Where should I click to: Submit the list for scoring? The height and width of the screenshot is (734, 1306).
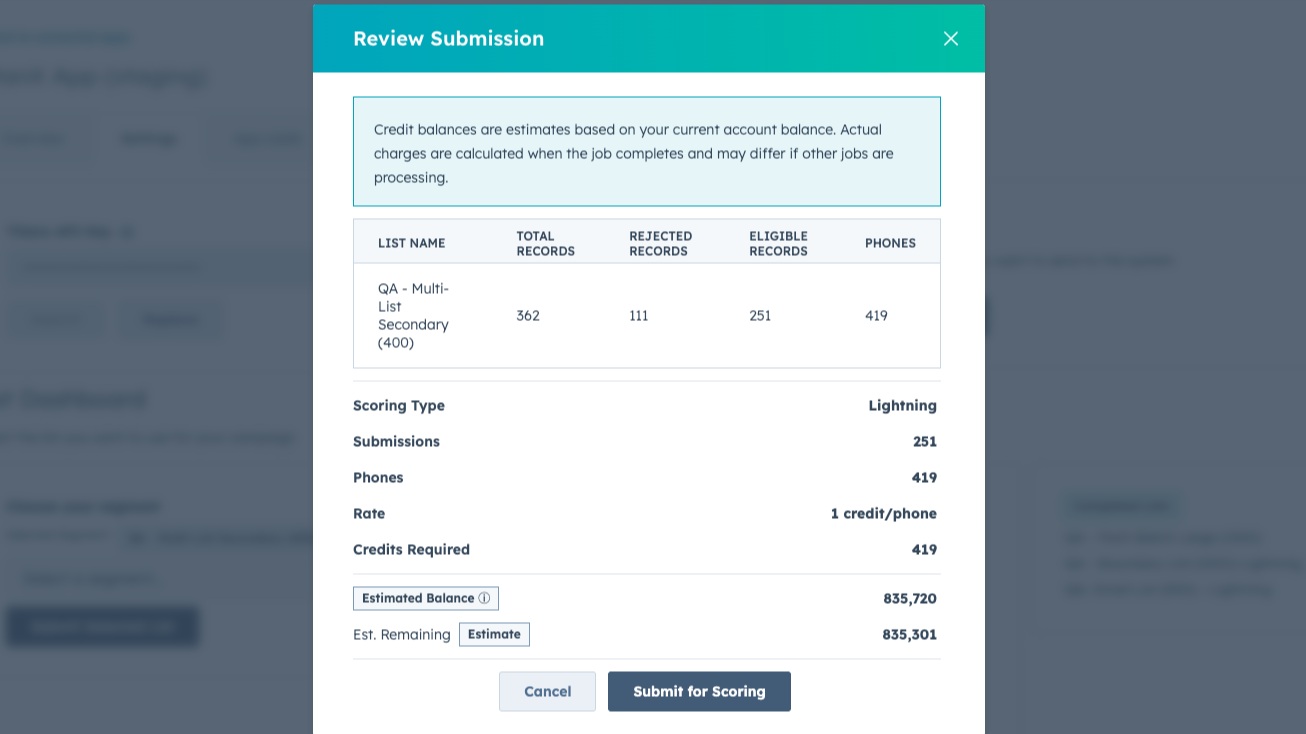pos(699,691)
